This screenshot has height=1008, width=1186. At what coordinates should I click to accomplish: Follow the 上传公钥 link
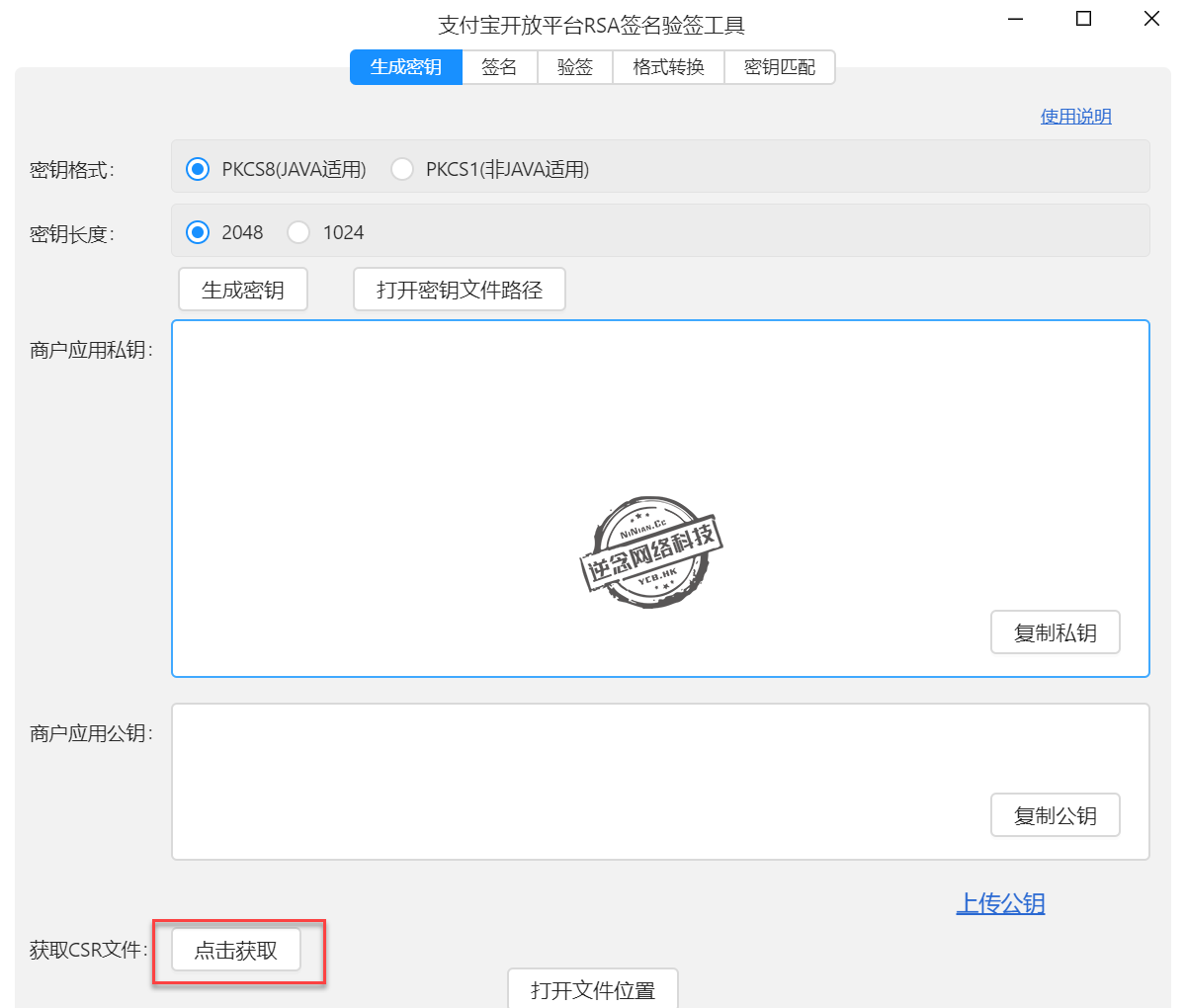point(1000,903)
